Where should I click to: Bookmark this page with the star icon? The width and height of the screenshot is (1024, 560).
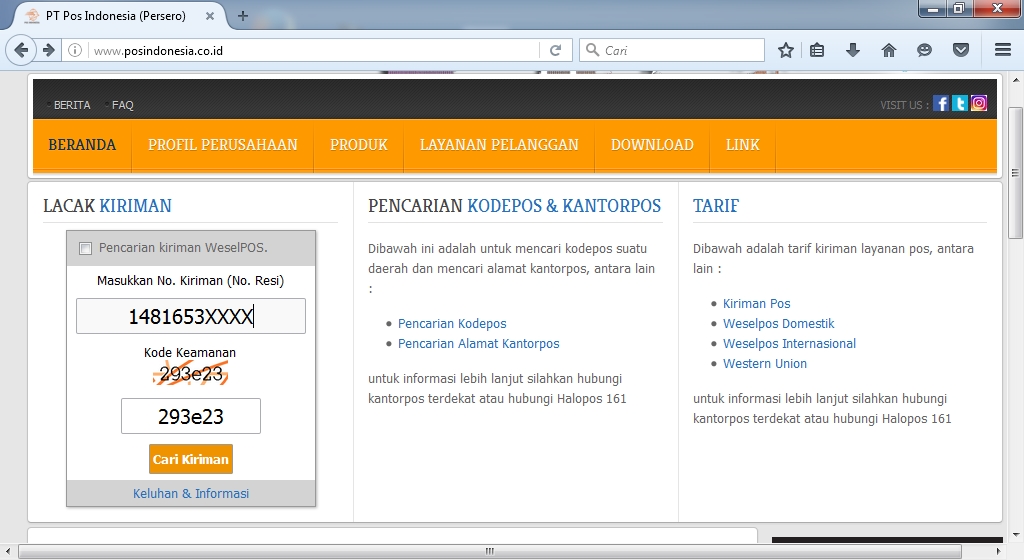pos(786,50)
